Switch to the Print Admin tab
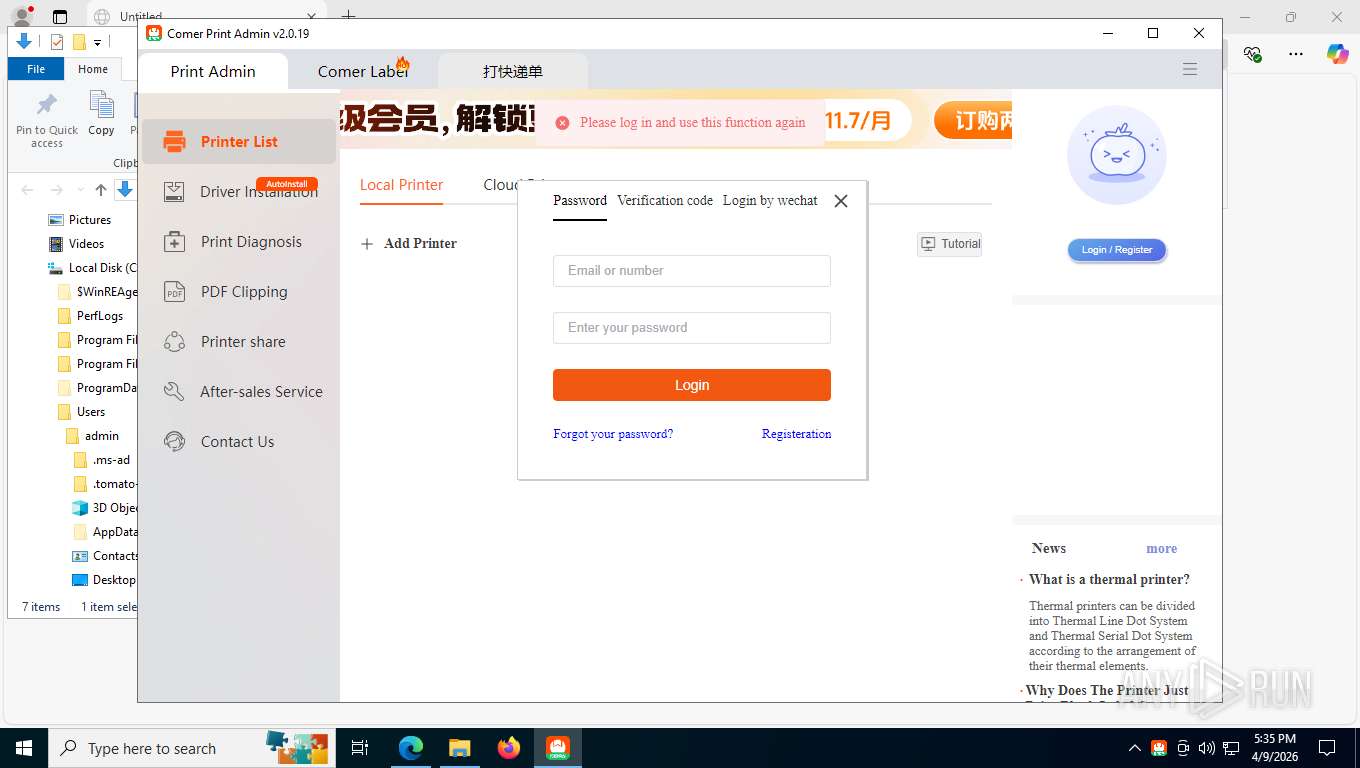 click(213, 72)
